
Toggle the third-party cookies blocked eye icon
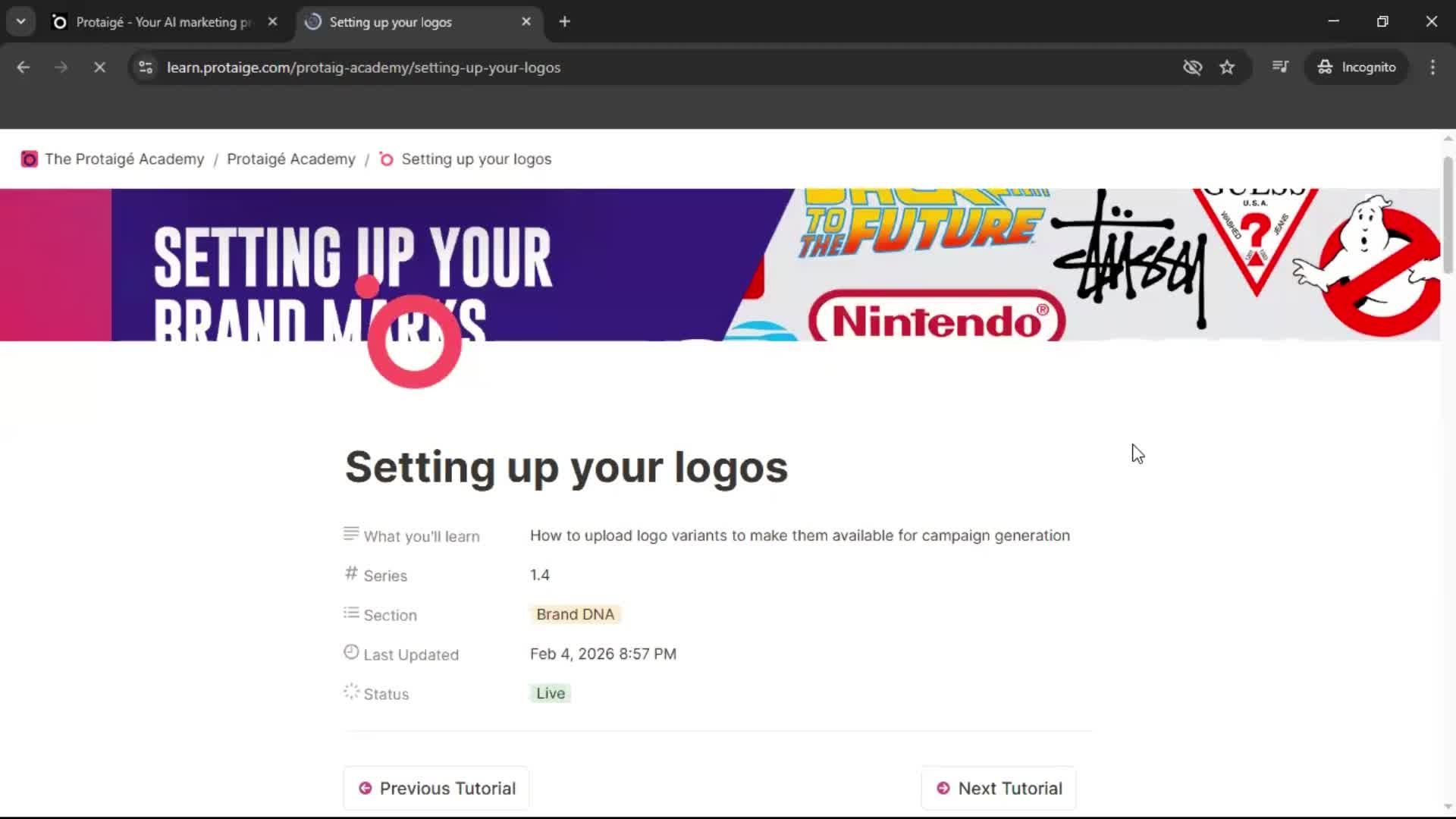tap(1192, 67)
